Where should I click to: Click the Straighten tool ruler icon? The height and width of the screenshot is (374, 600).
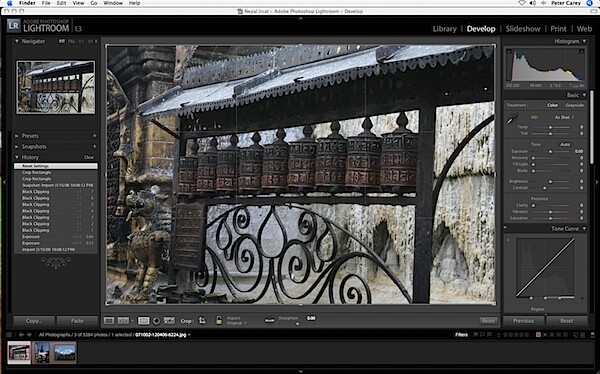click(269, 320)
